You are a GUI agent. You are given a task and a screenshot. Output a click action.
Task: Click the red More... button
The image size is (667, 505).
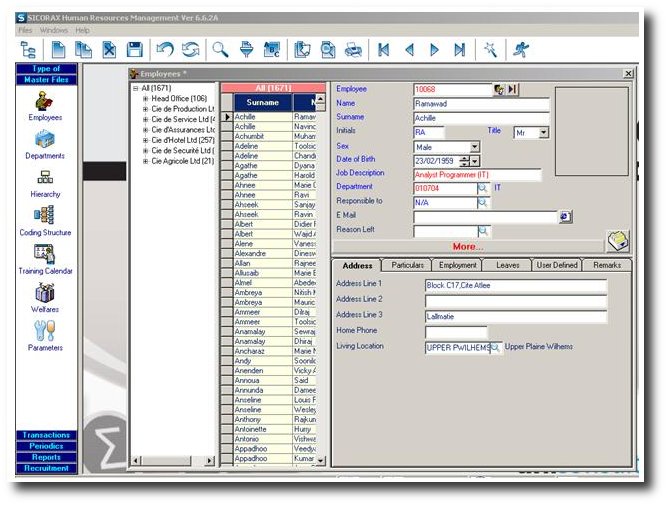(468, 246)
